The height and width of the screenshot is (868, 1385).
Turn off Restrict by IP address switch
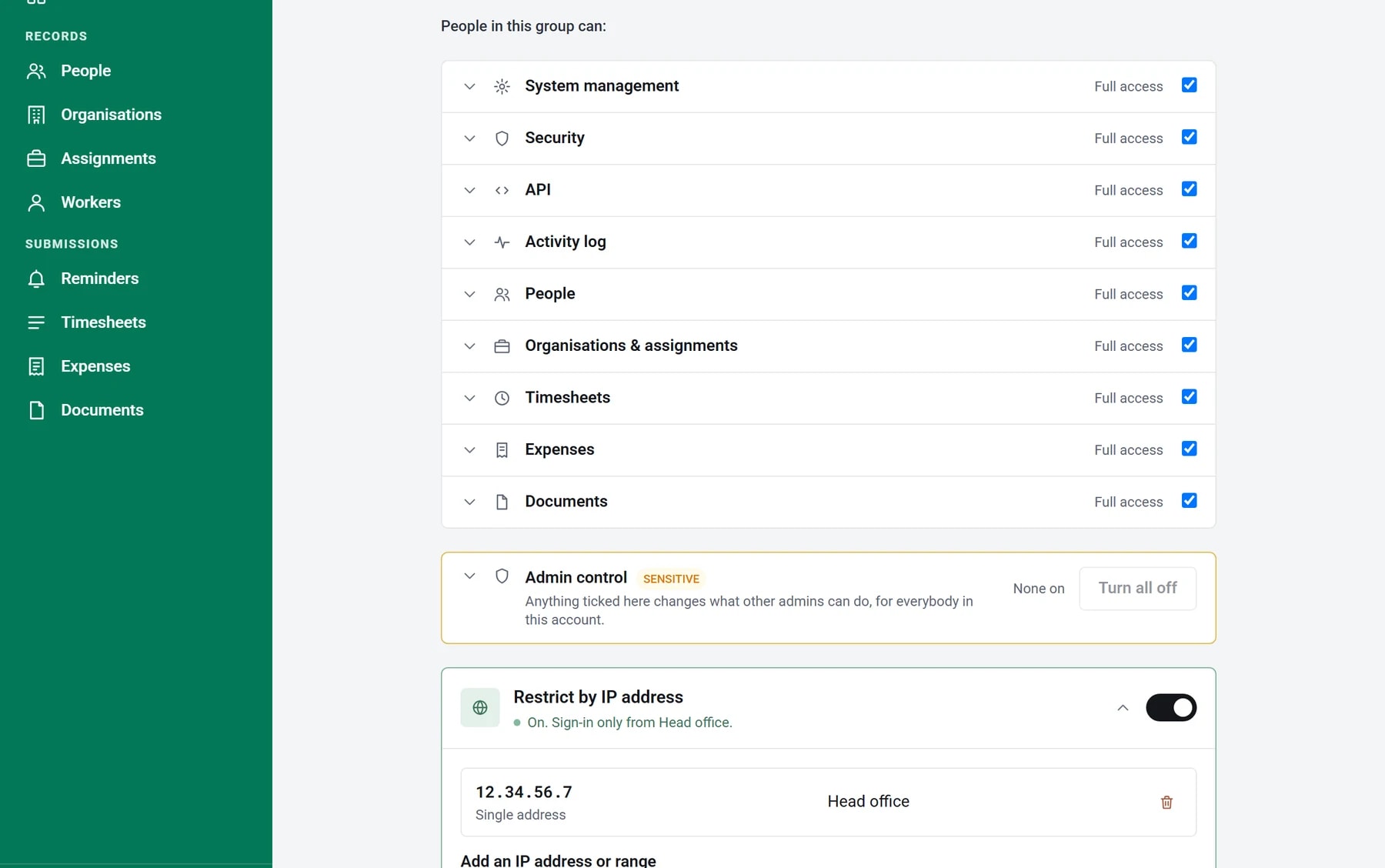(x=1170, y=707)
